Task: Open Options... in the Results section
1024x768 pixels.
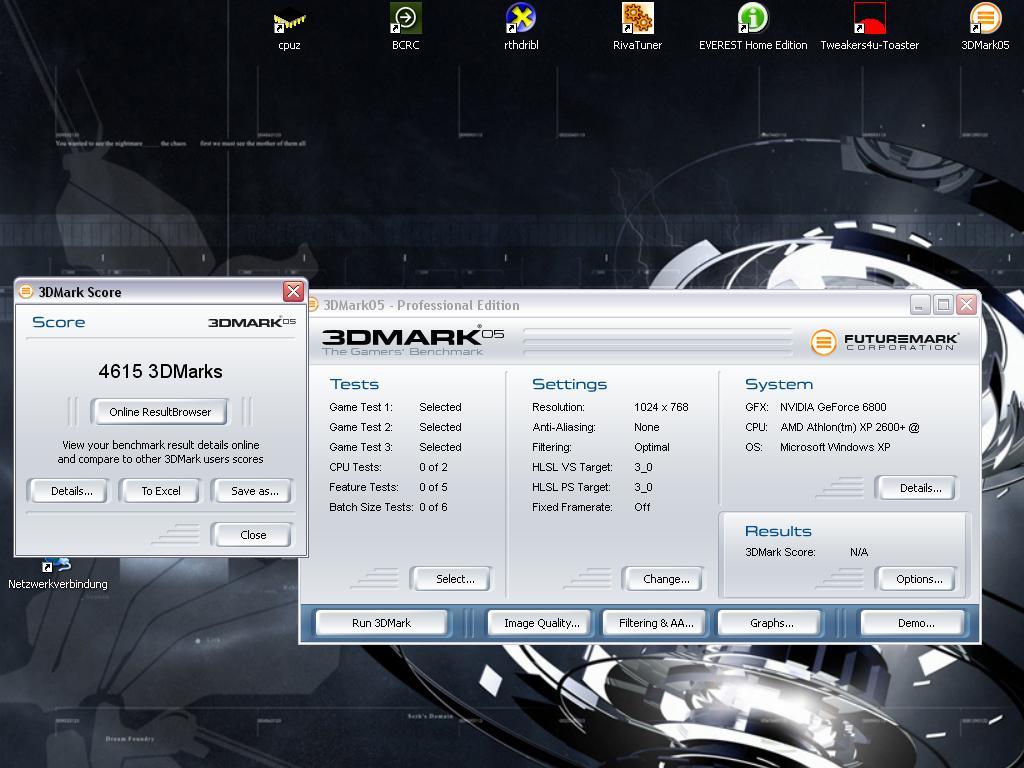Action: [x=919, y=579]
